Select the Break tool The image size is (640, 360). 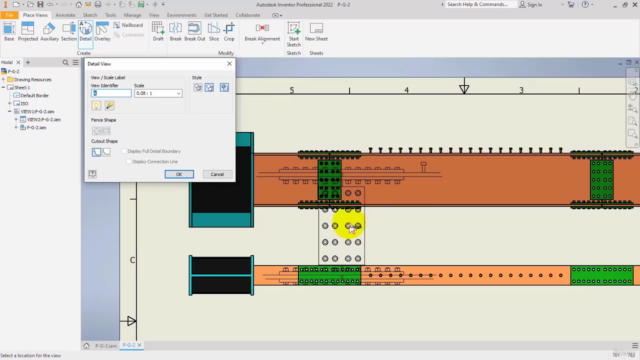(176, 31)
